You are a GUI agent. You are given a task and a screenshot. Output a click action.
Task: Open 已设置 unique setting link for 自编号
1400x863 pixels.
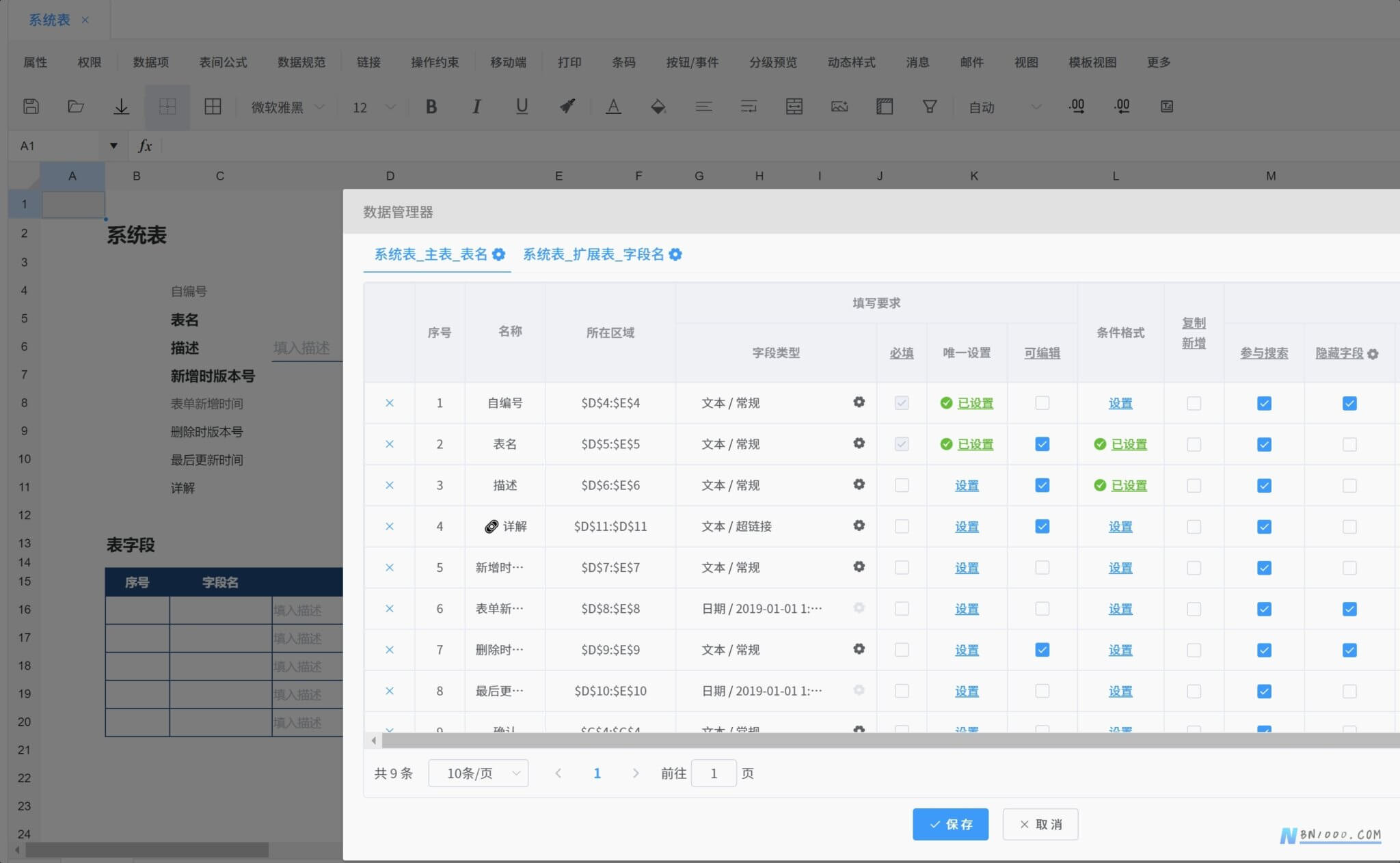point(975,403)
